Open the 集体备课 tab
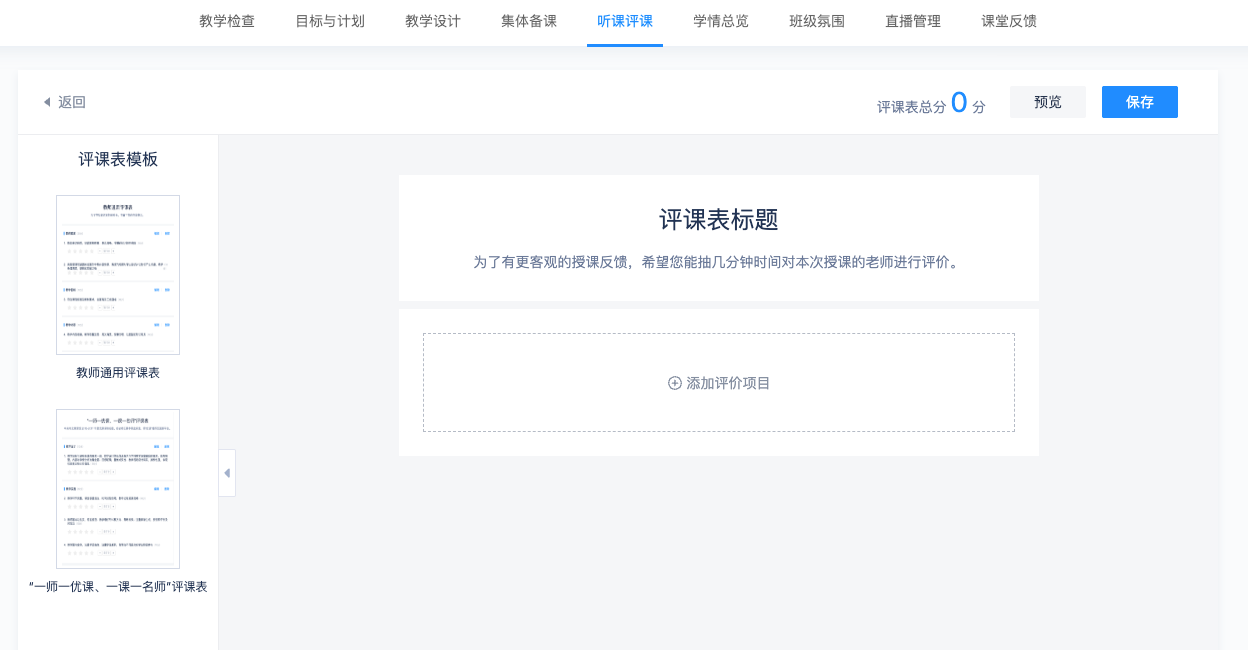This screenshot has height=650, width=1248. click(x=529, y=21)
